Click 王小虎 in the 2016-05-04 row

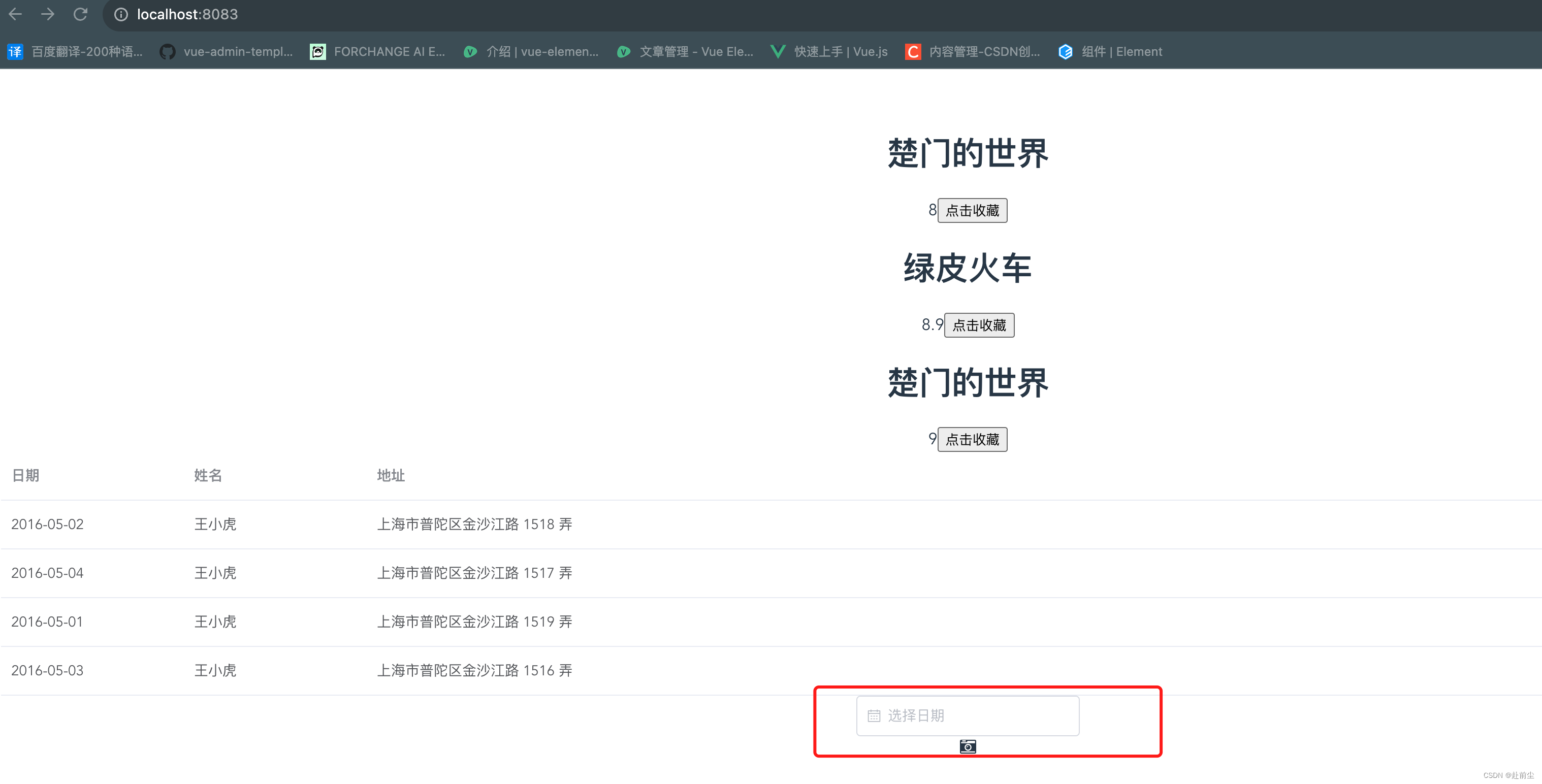pos(215,573)
